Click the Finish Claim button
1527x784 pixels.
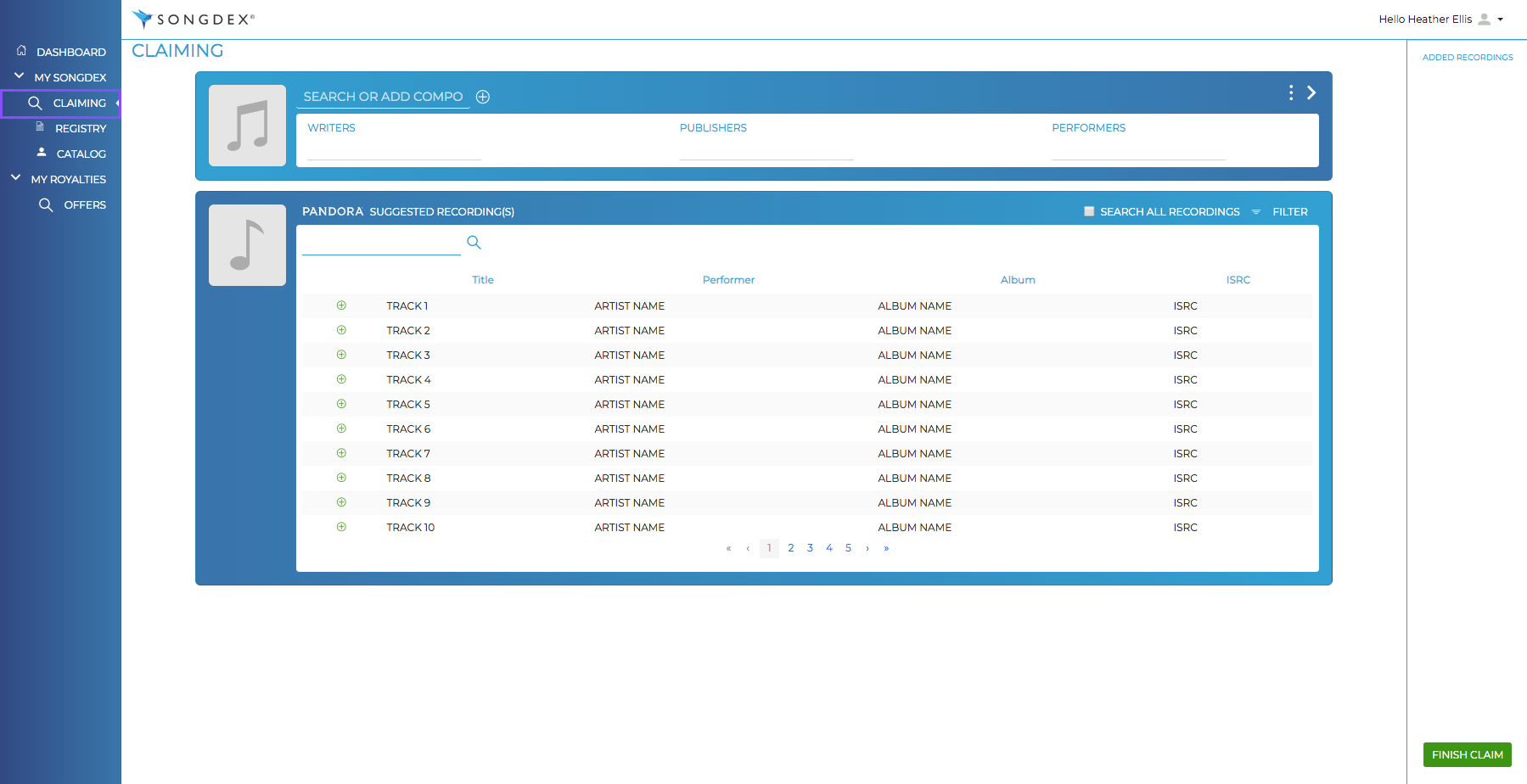coord(1467,754)
